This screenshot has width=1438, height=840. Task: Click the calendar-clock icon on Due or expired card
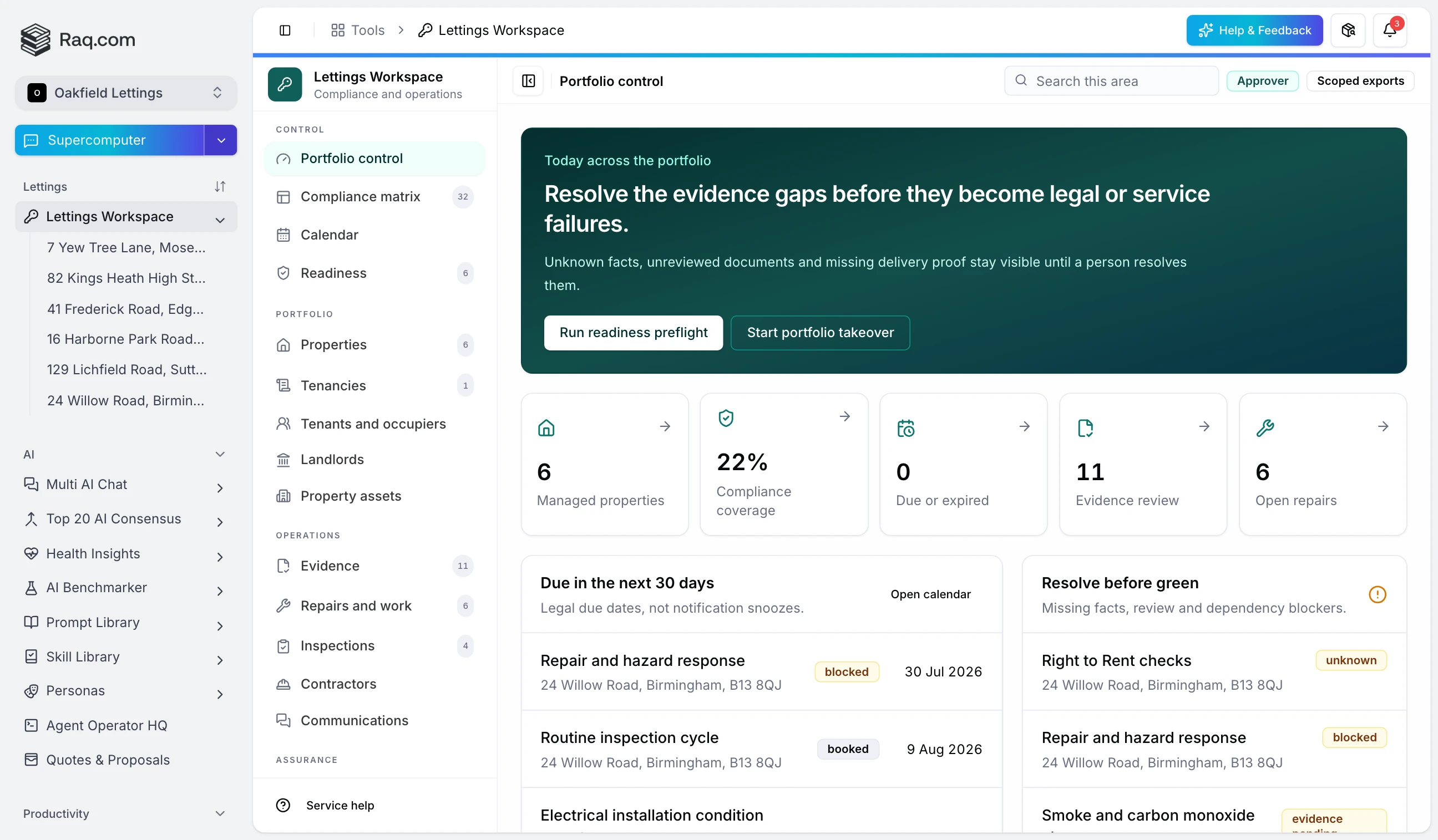coord(905,427)
